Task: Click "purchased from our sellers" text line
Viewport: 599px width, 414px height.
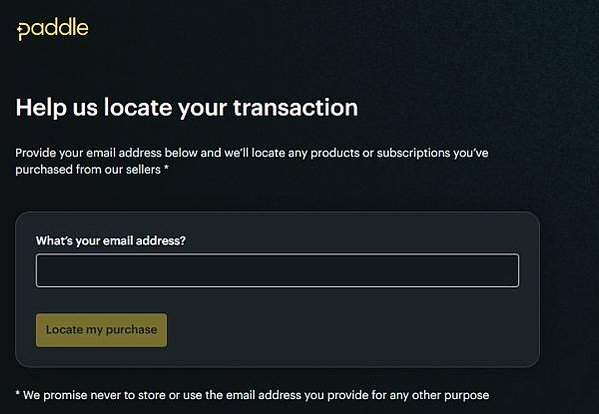Action: click(x=88, y=170)
